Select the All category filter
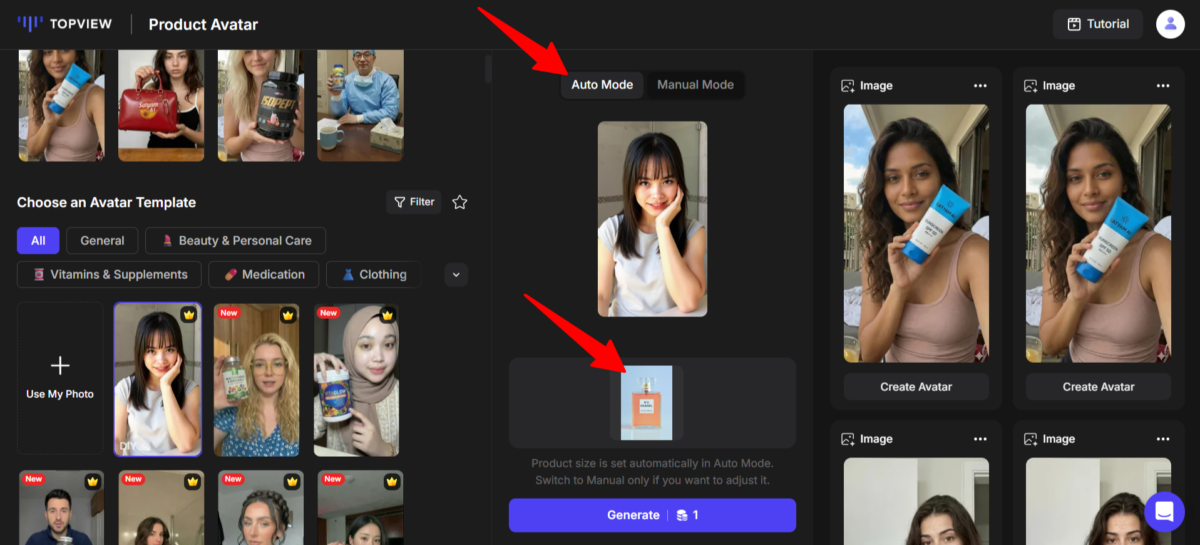The height and width of the screenshot is (545, 1200). (x=38, y=240)
